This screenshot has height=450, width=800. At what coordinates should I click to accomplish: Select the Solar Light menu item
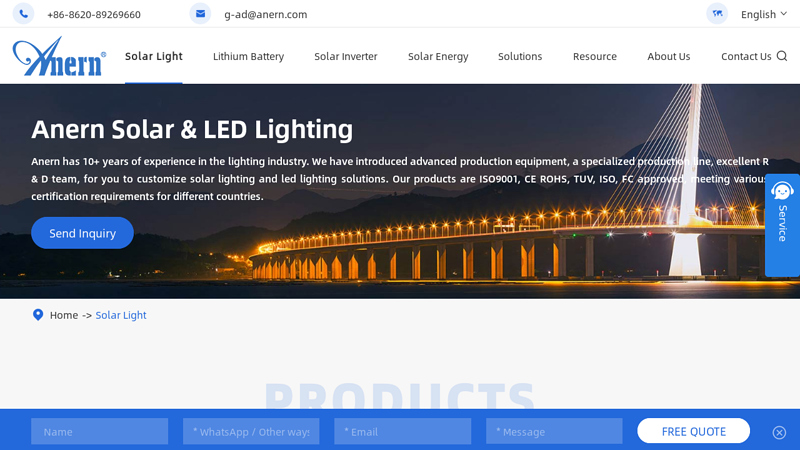(154, 56)
